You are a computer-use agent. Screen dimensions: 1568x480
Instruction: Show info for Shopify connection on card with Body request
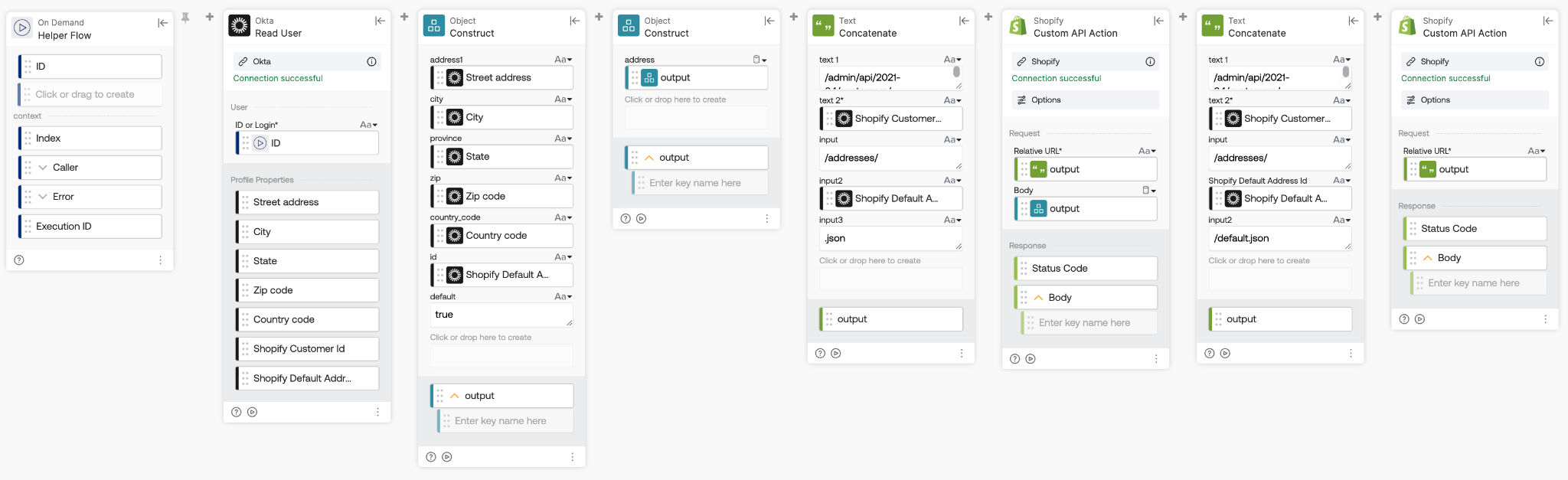pyautogui.click(x=1150, y=61)
